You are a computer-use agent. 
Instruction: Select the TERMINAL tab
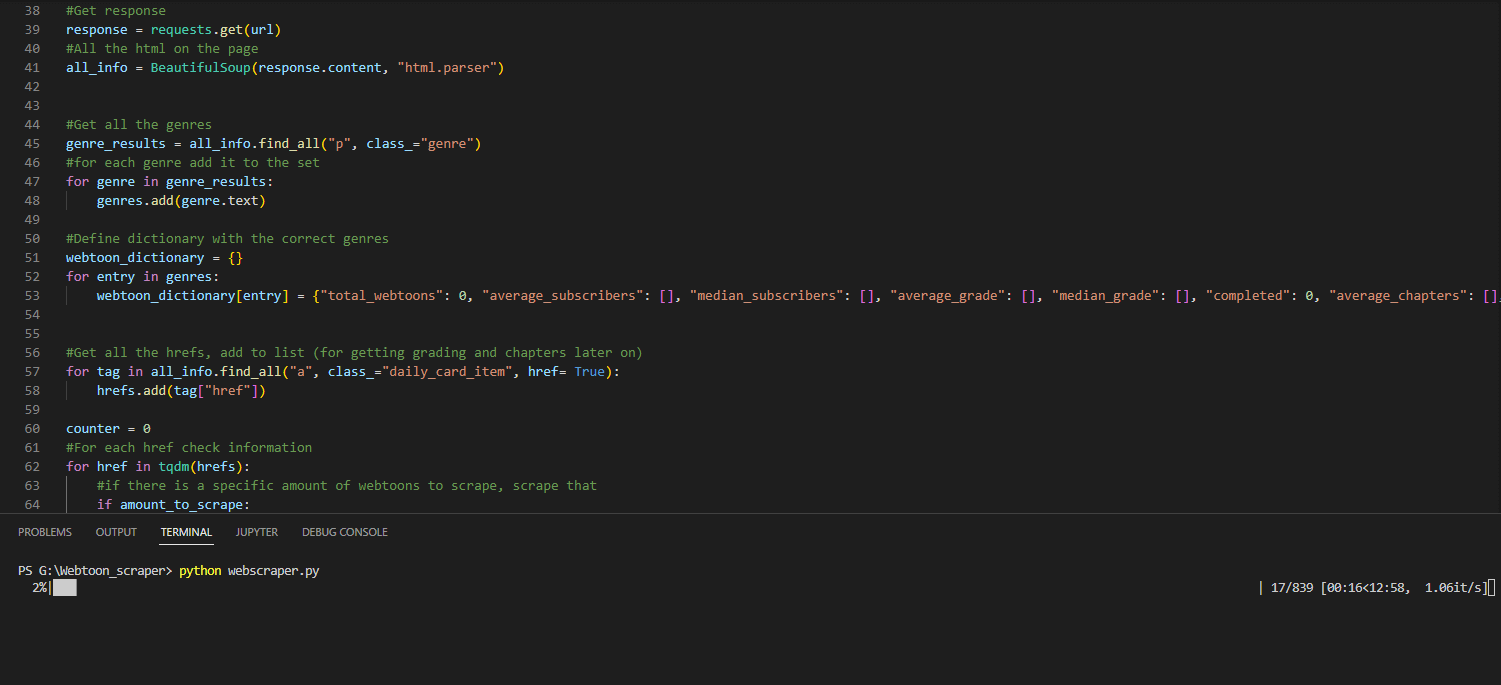pos(186,532)
